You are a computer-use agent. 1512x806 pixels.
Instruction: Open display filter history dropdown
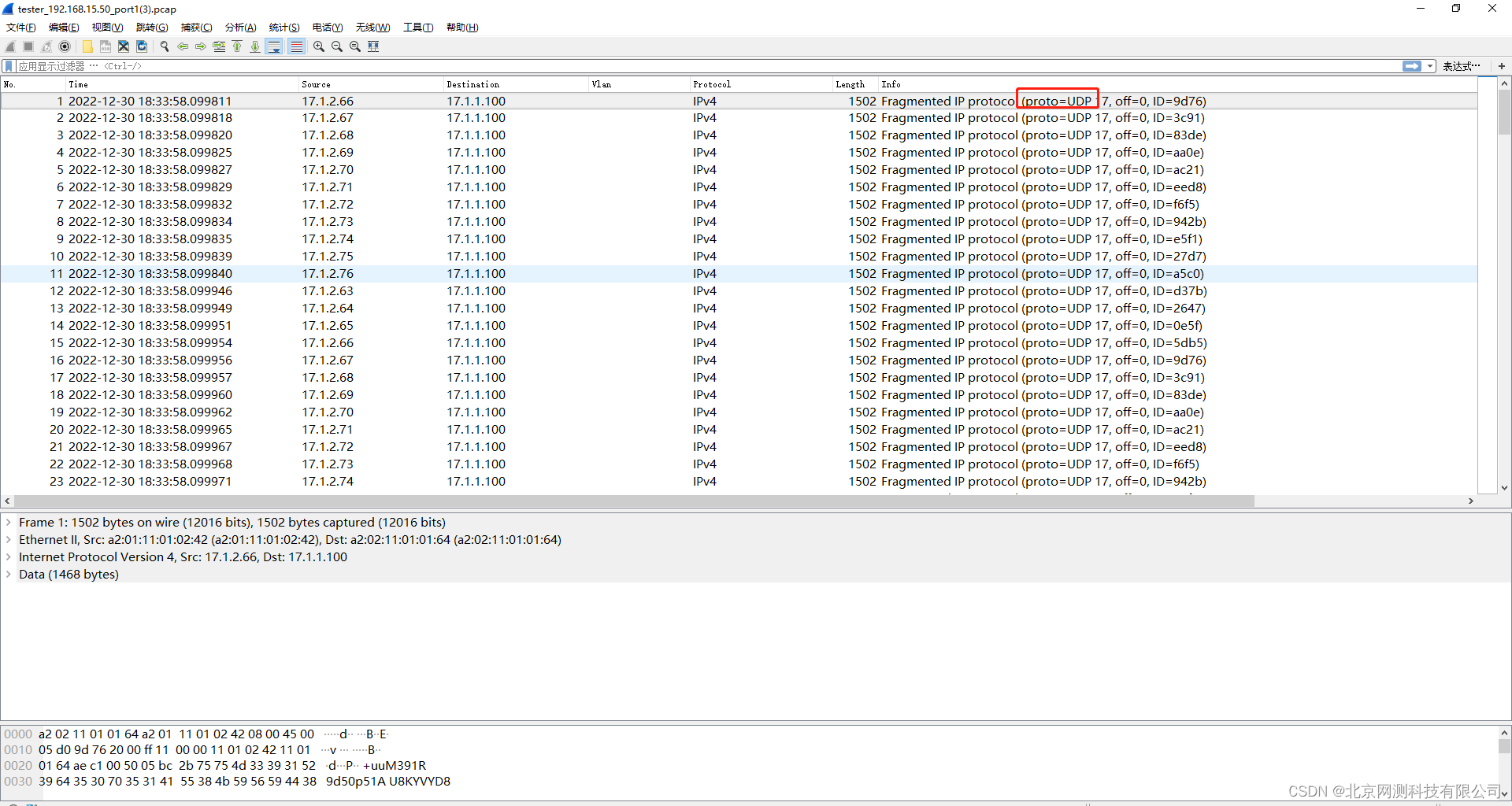(x=1430, y=66)
